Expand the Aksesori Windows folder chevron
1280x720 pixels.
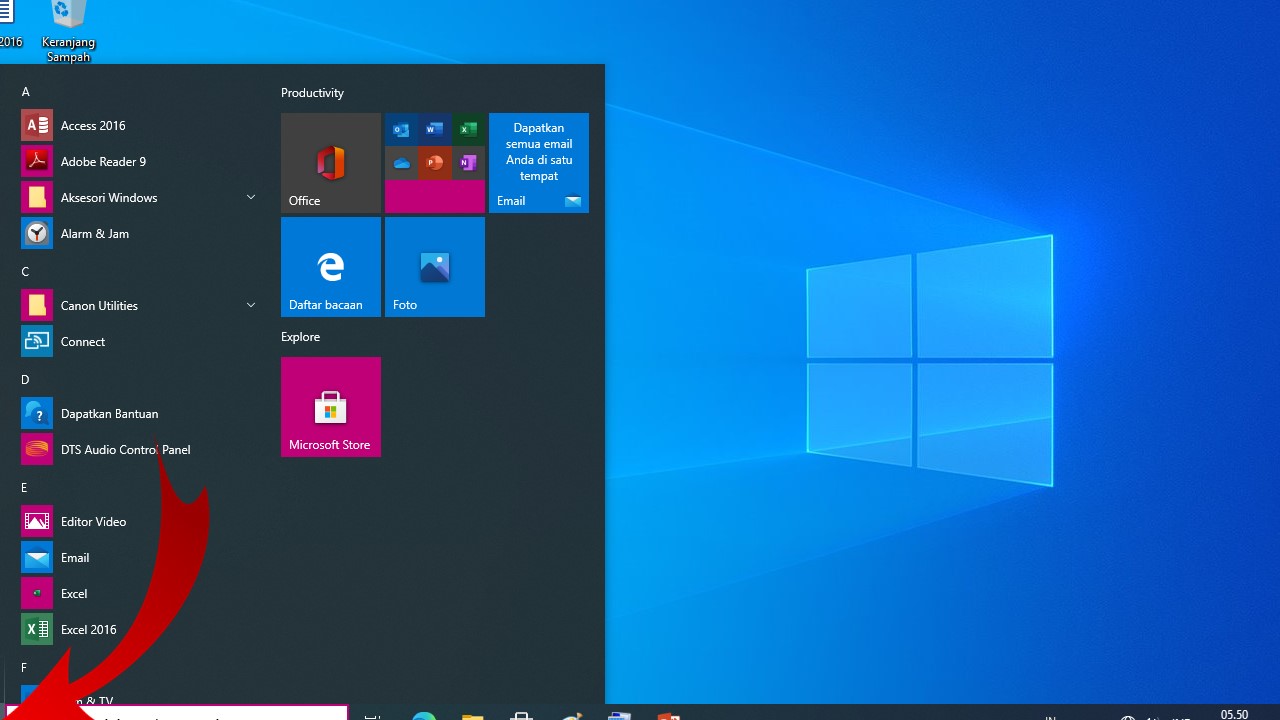coord(251,197)
